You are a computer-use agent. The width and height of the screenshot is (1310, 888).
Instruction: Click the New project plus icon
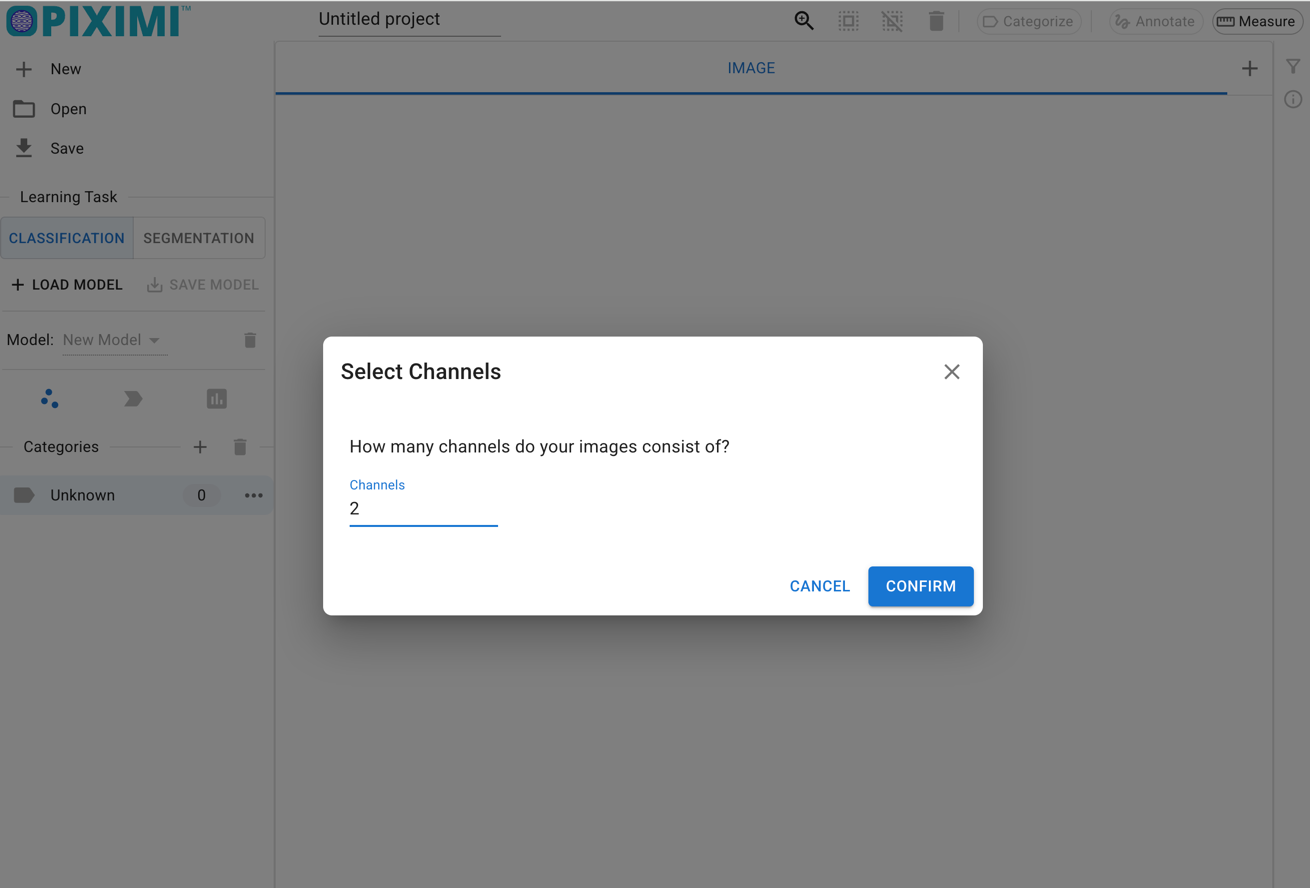coord(24,69)
